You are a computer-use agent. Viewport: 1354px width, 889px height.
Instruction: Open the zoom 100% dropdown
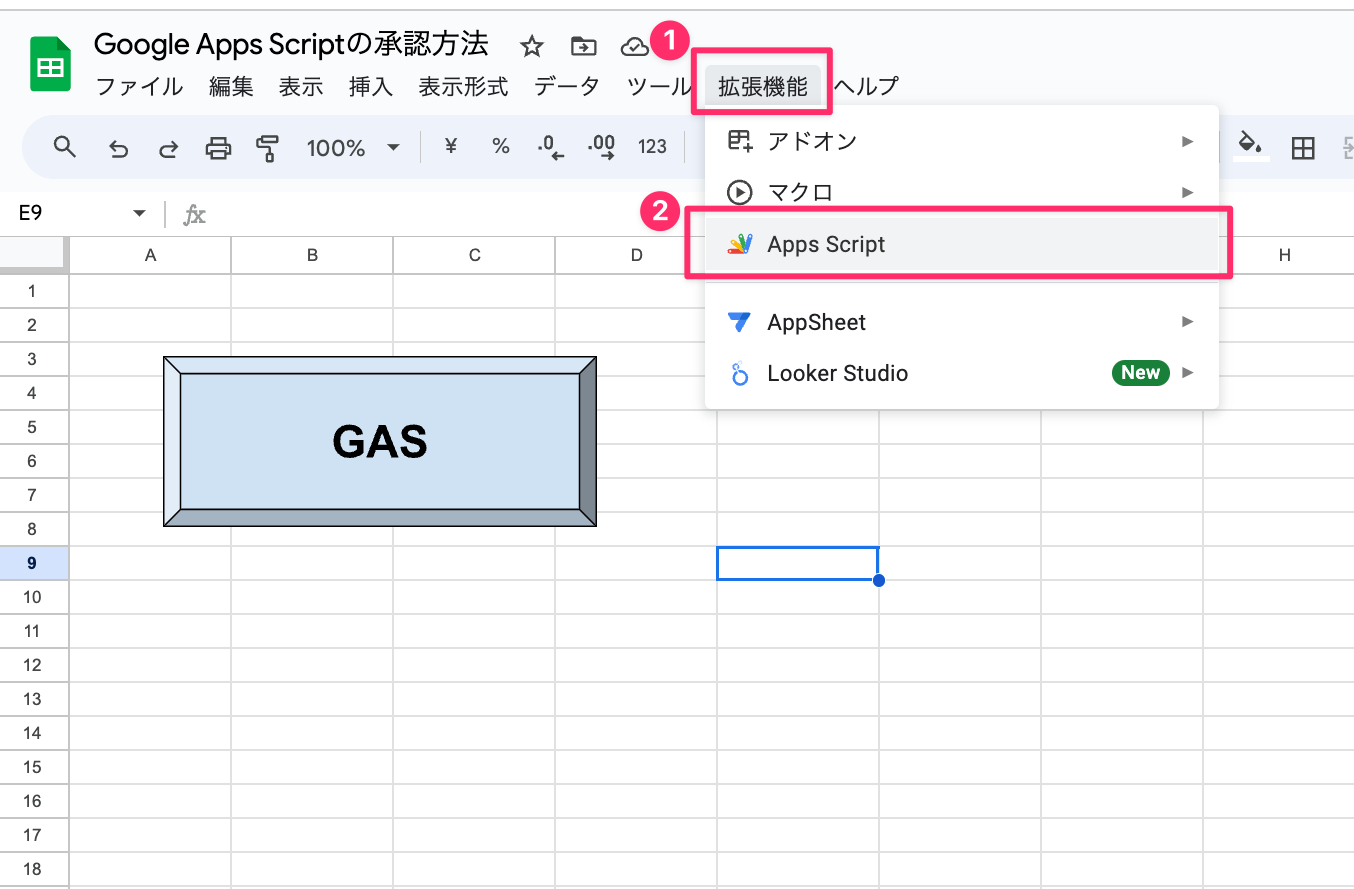pos(353,148)
